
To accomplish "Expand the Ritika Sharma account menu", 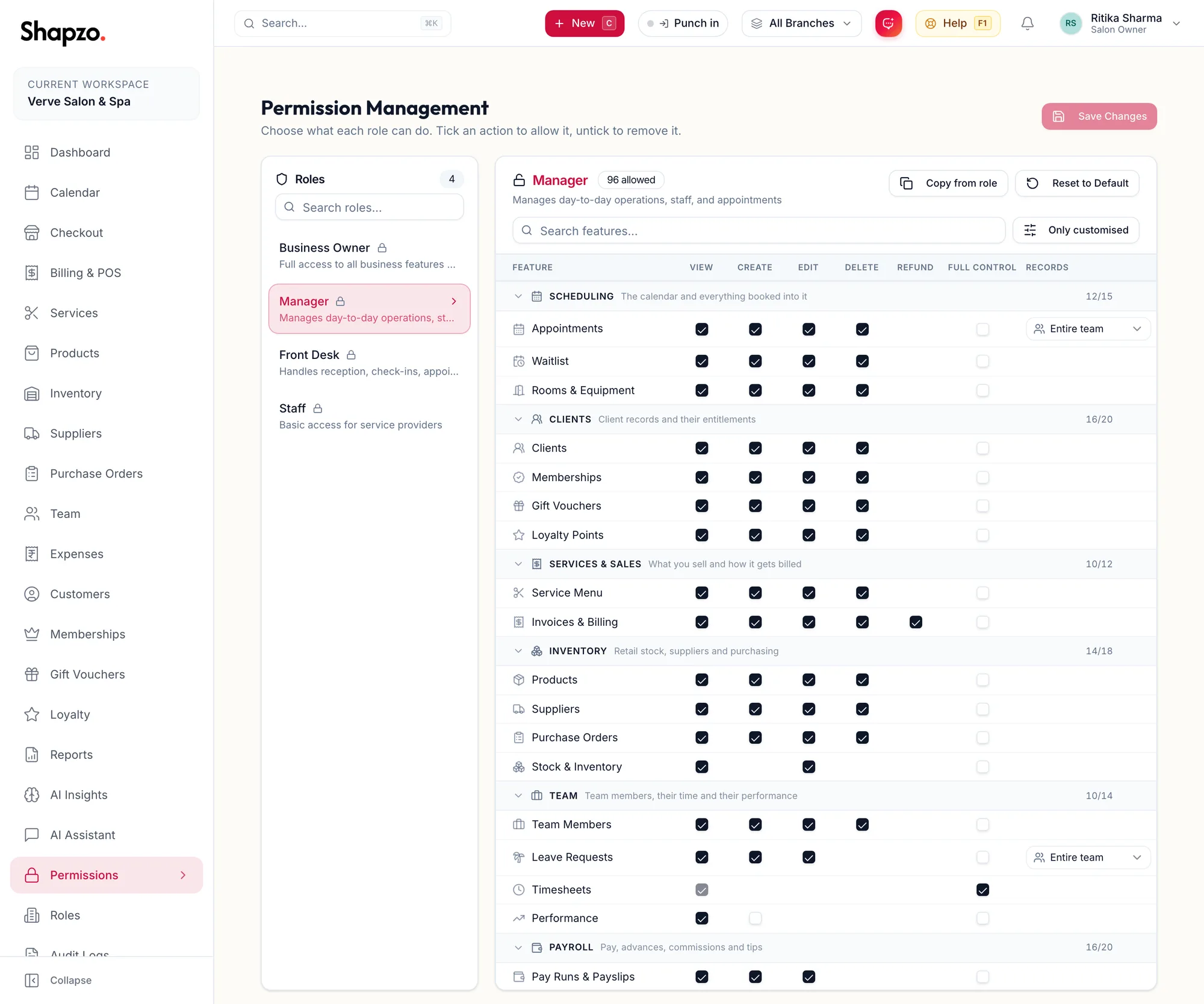I will click(1176, 23).
